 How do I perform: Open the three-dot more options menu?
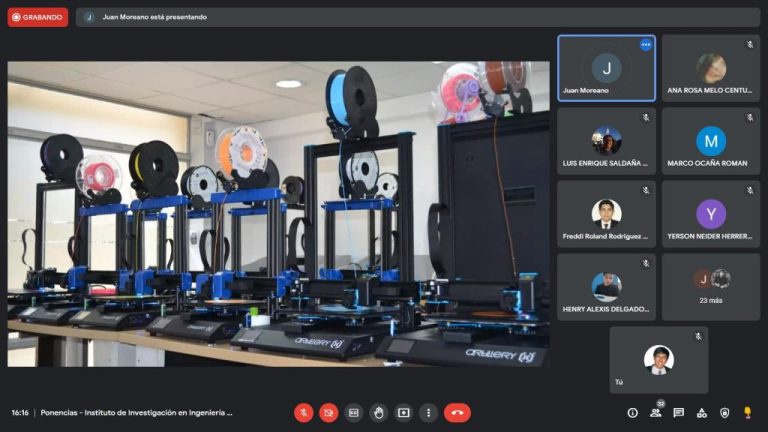429,412
